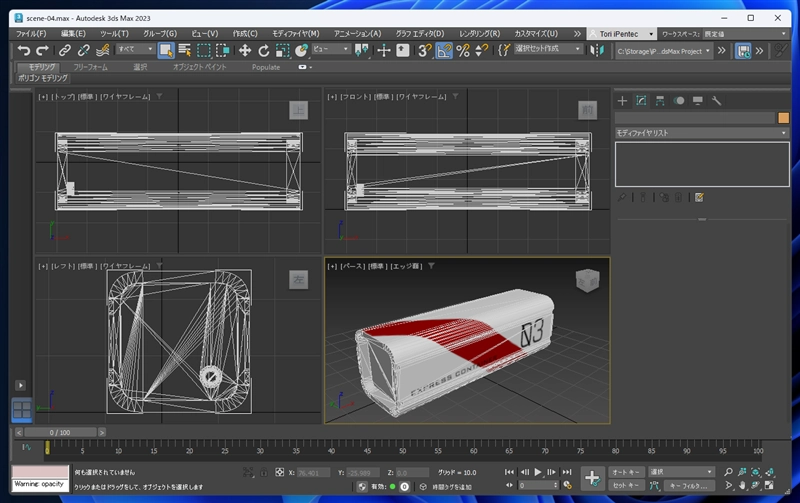Viewport: 800px width, 503px height.
Task: Click the Select and Link chain icon
Action: tap(64, 50)
